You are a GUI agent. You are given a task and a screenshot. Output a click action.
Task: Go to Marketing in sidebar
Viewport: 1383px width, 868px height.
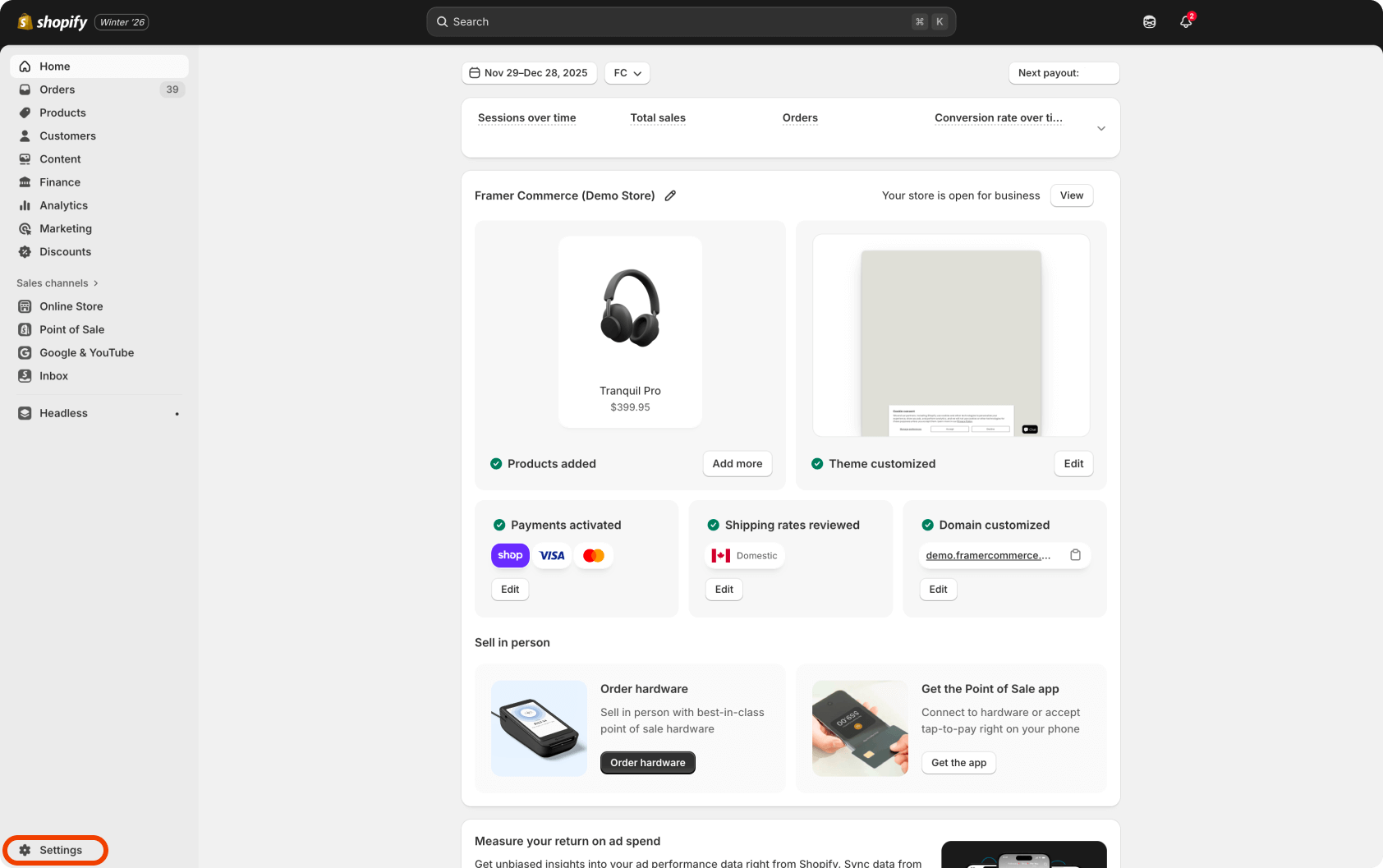coord(99,228)
